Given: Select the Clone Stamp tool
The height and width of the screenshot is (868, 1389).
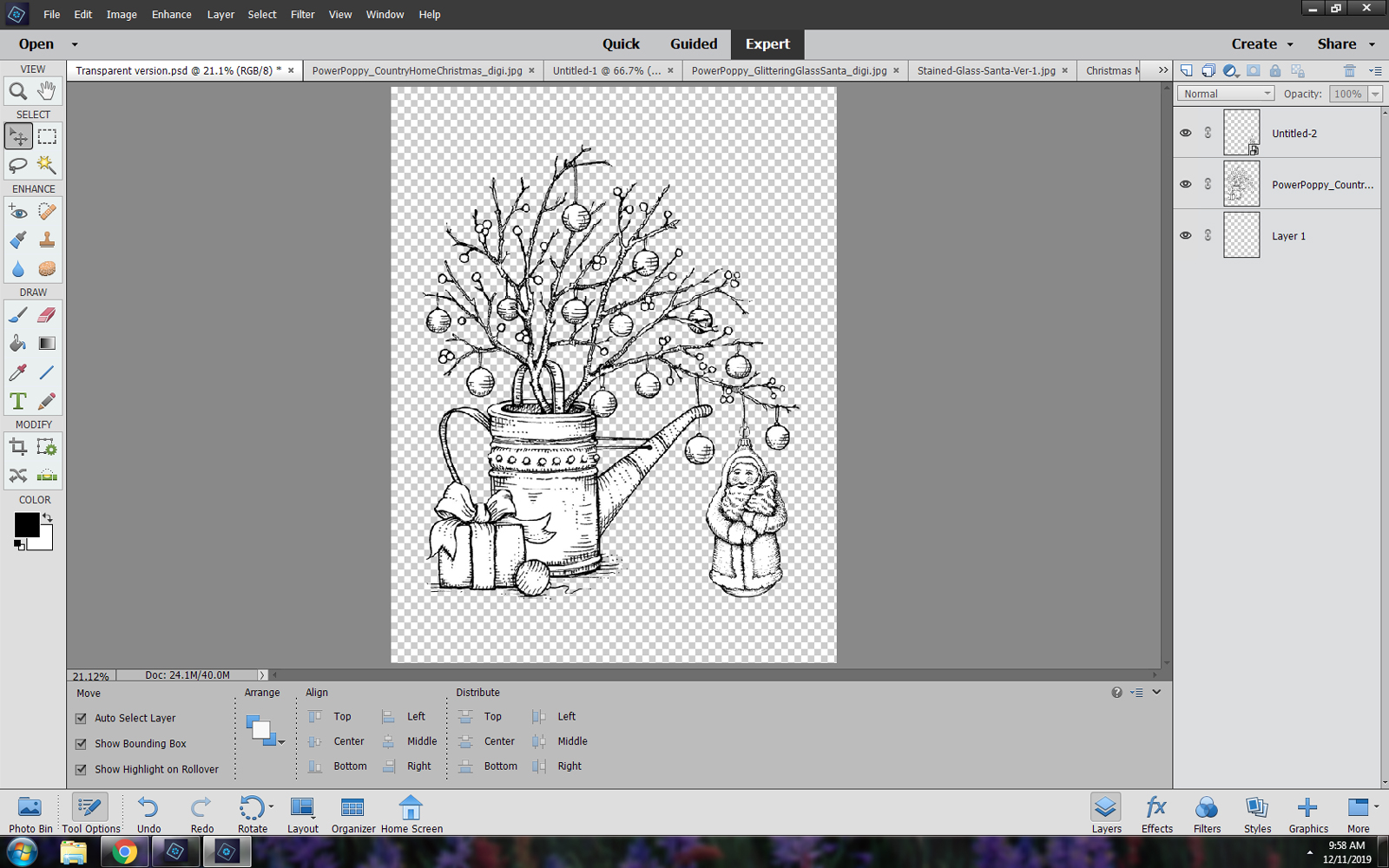Looking at the screenshot, I should (x=47, y=240).
